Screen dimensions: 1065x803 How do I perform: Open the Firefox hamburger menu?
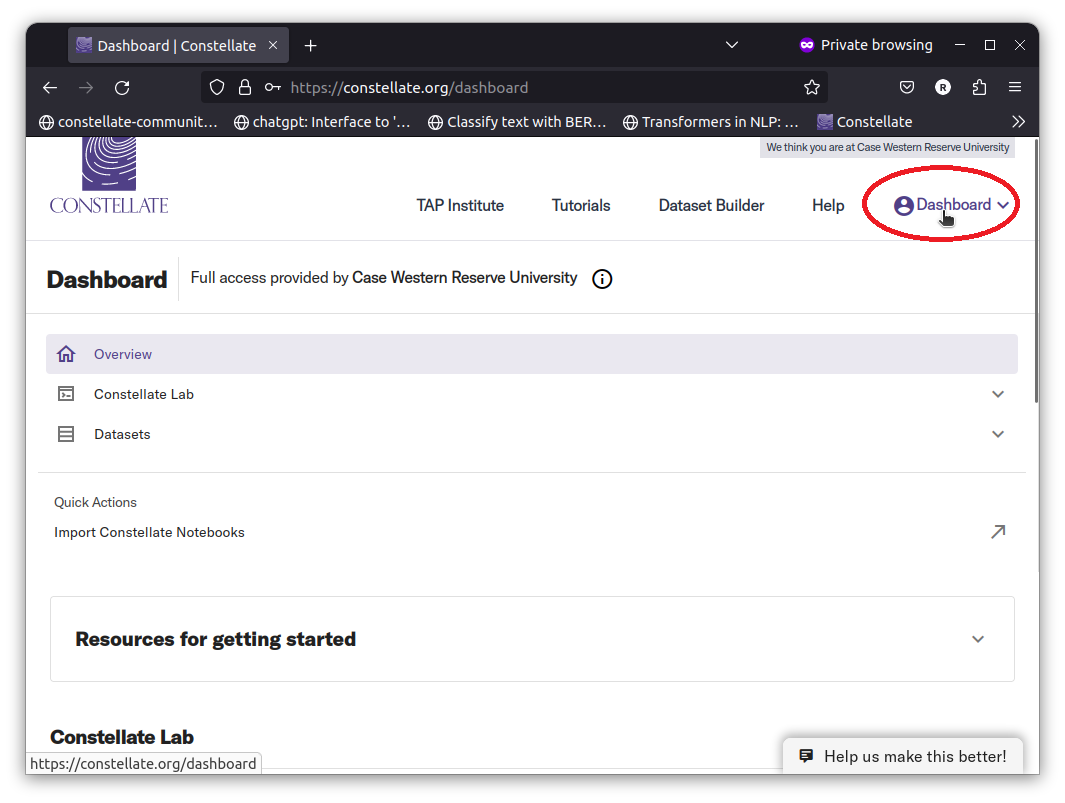(1015, 87)
